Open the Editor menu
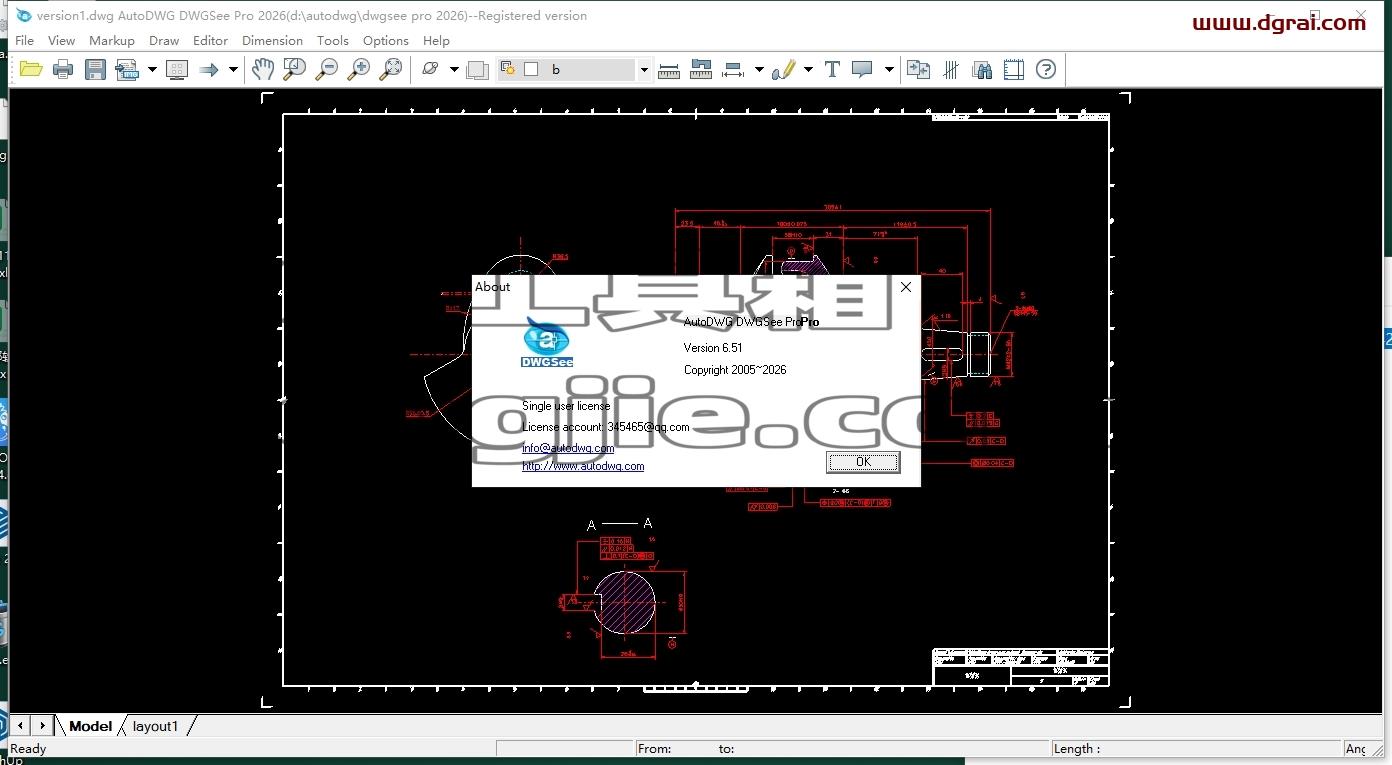The height and width of the screenshot is (765, 1392). (x=210, y=40)
